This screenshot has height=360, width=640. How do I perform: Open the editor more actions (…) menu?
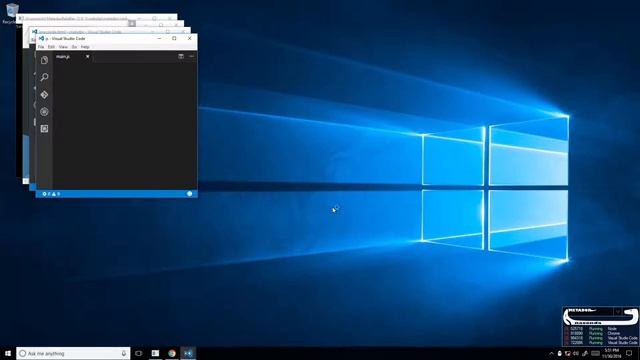[x=191, y=56]
